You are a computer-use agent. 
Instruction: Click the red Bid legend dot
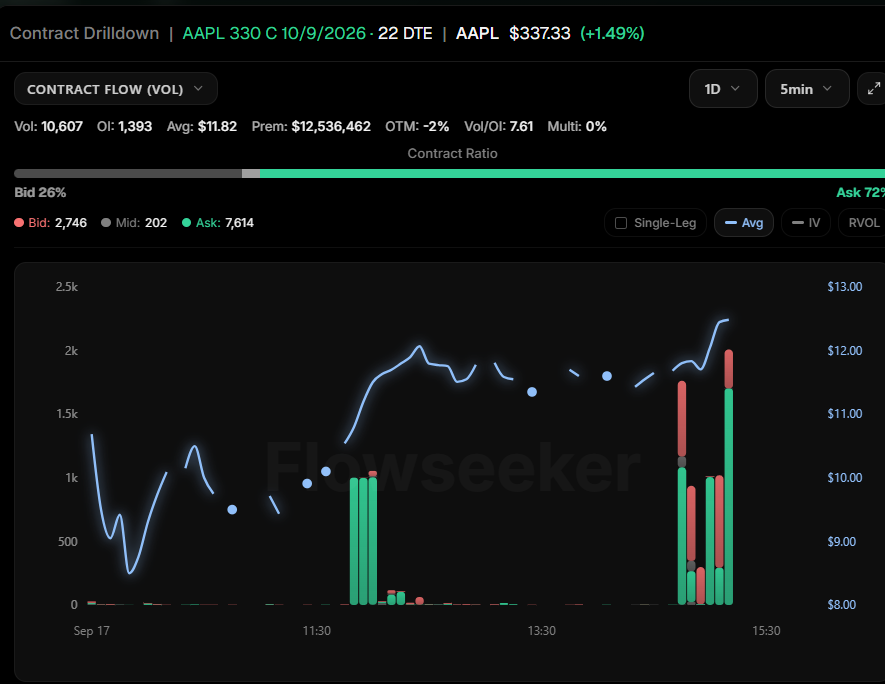point(19,223)
